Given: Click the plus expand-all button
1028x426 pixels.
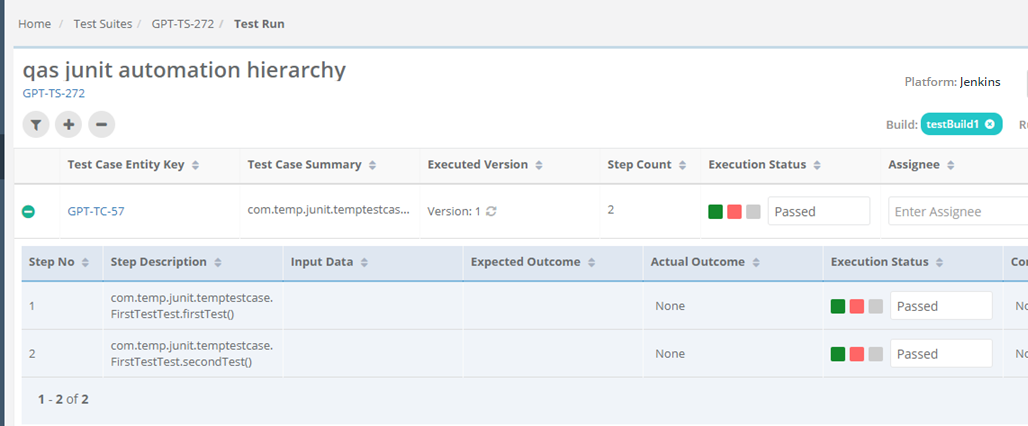Looking at the screenshot, I should pyautogui.click(x=69, y=125).
